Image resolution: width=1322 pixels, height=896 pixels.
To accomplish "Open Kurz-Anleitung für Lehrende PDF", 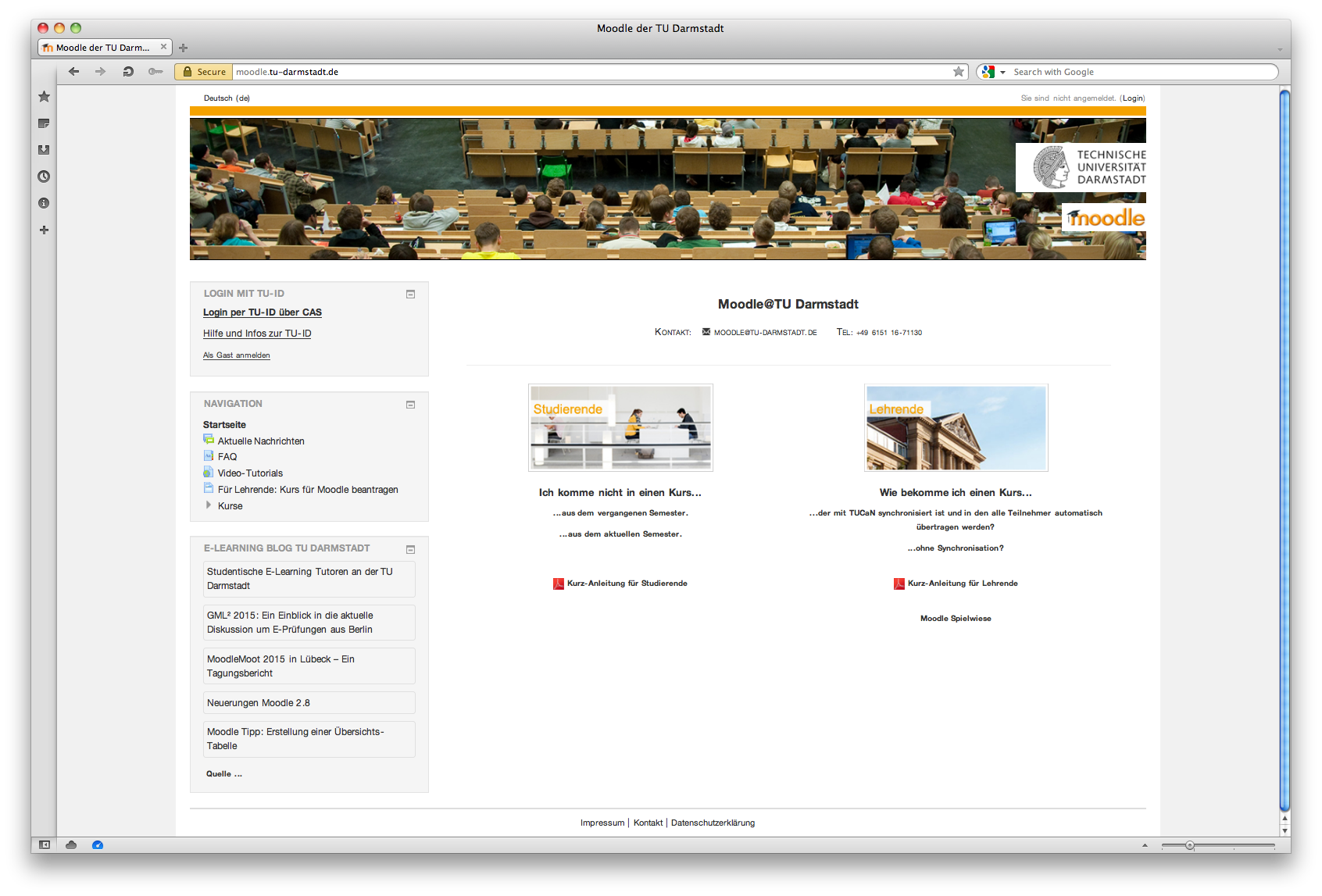I will (963, 584).
